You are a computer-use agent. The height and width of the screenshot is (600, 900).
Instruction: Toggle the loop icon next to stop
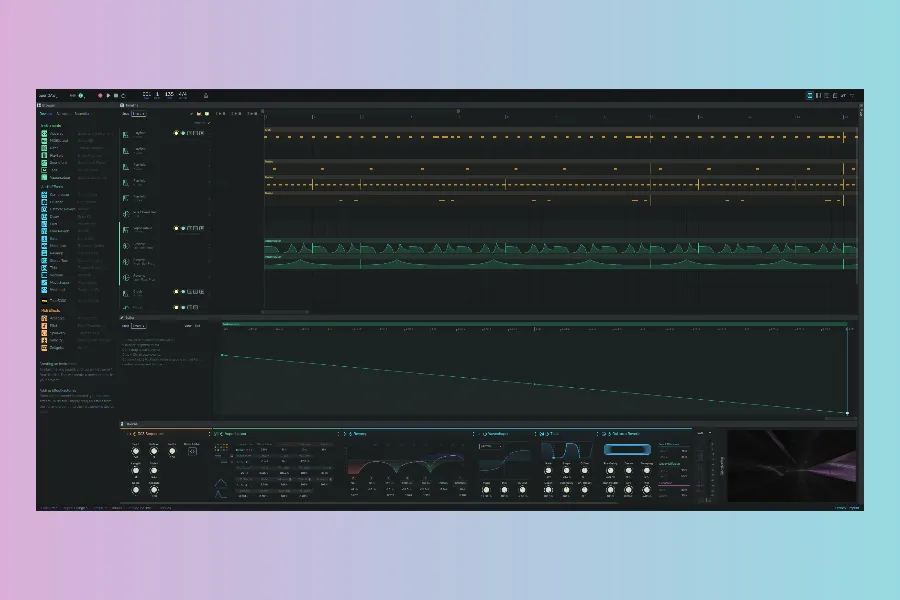[x=124, y=95]
